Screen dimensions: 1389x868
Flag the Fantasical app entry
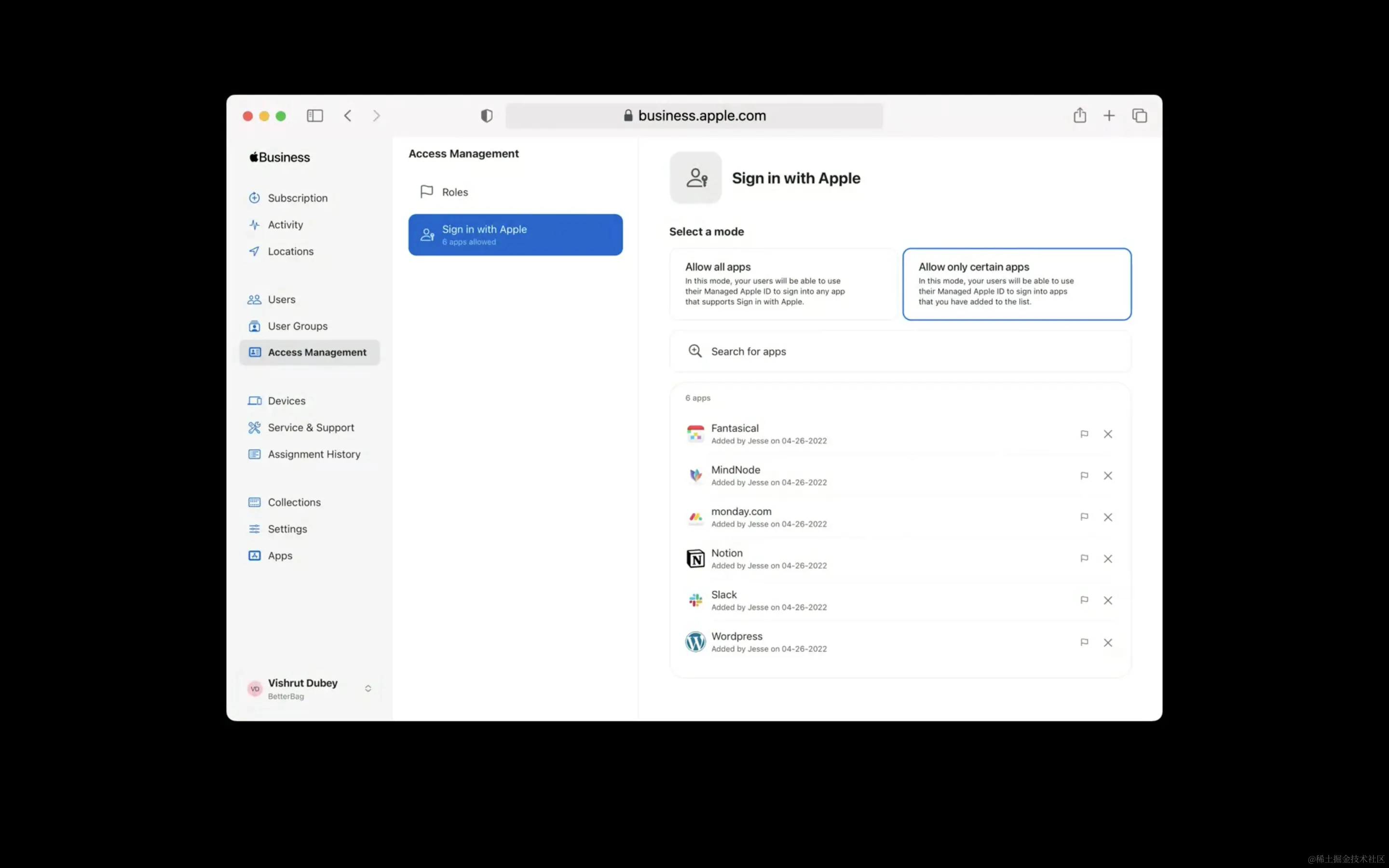(1084, 434)
